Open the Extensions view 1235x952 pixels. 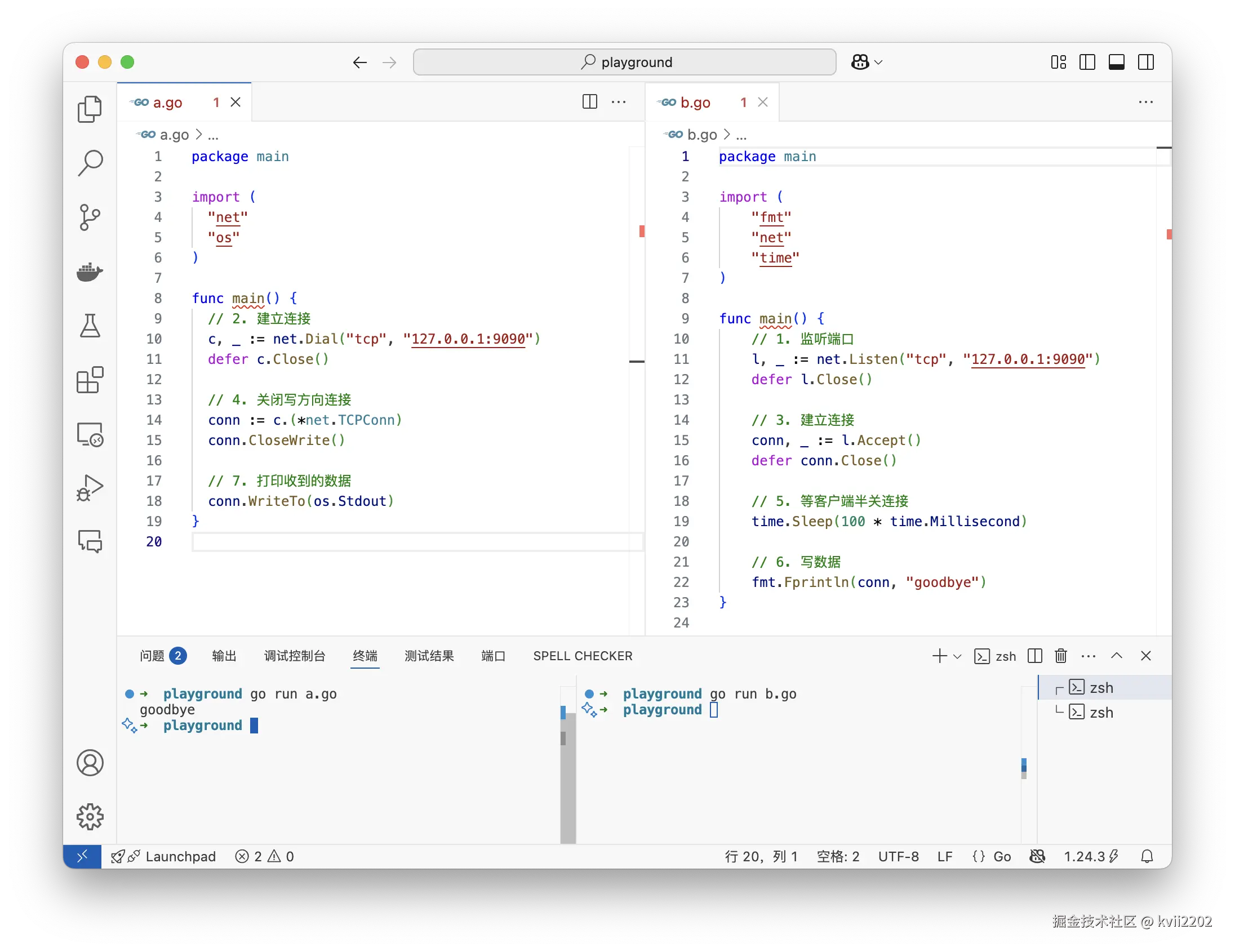click(90, 380)
